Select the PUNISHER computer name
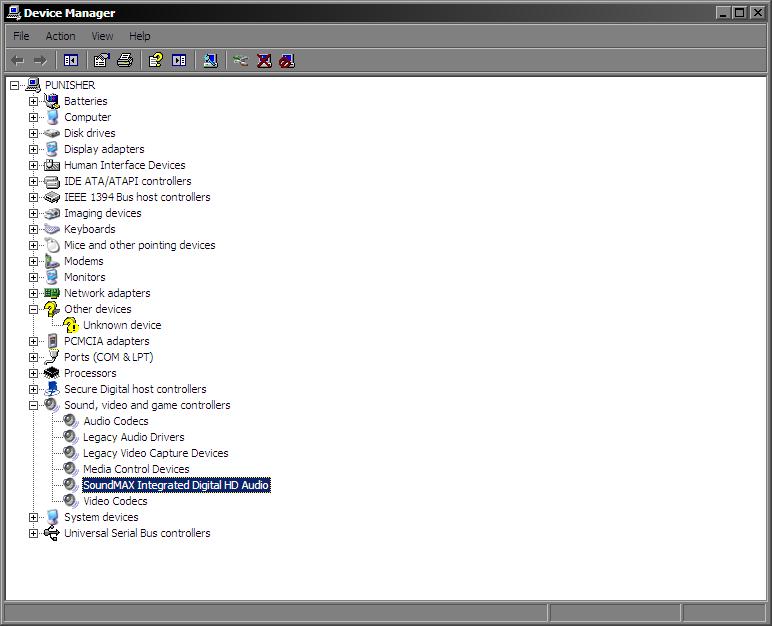772x626 pixels. 70,85
